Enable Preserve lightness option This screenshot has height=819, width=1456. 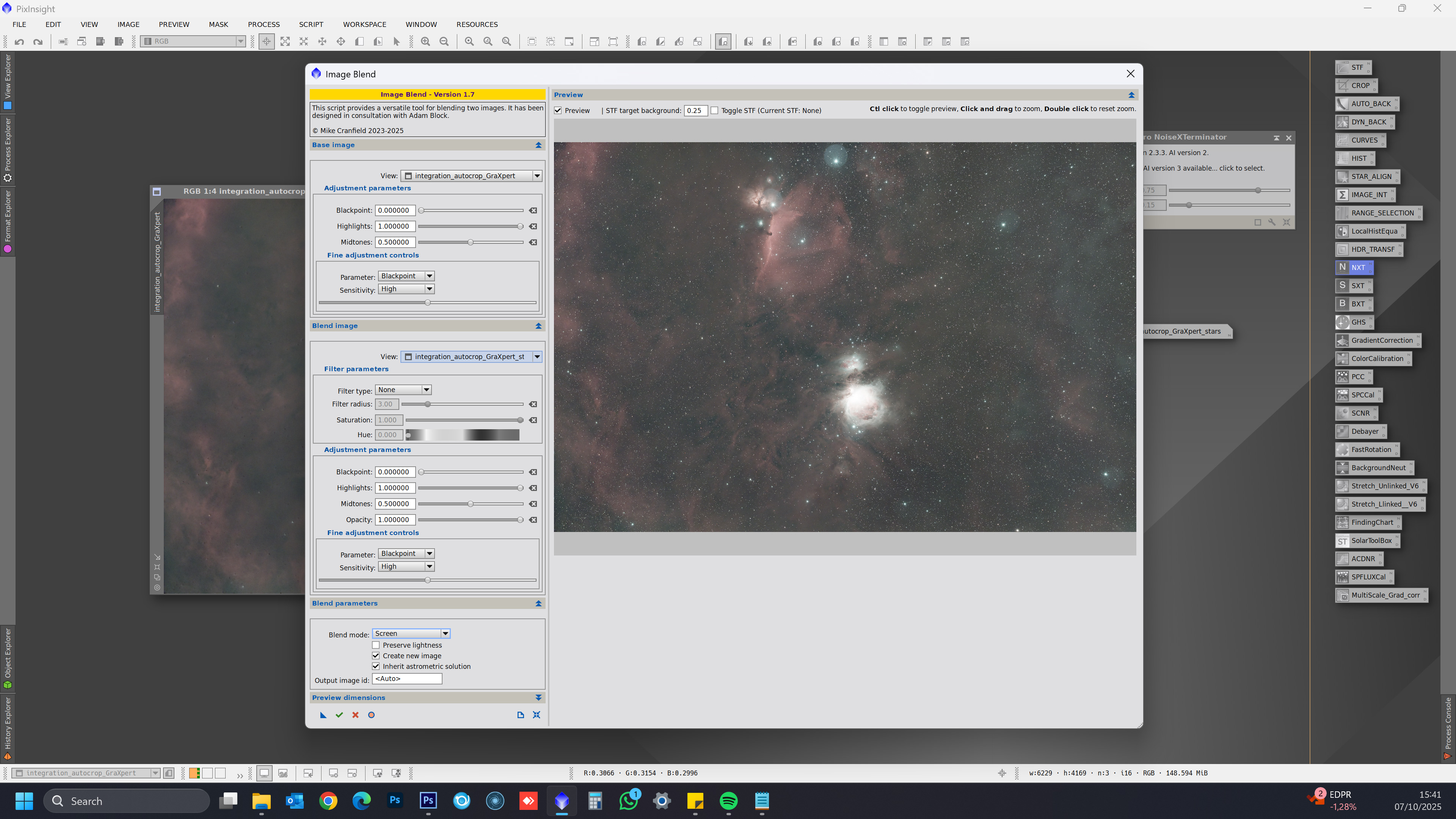pos(376,645)
